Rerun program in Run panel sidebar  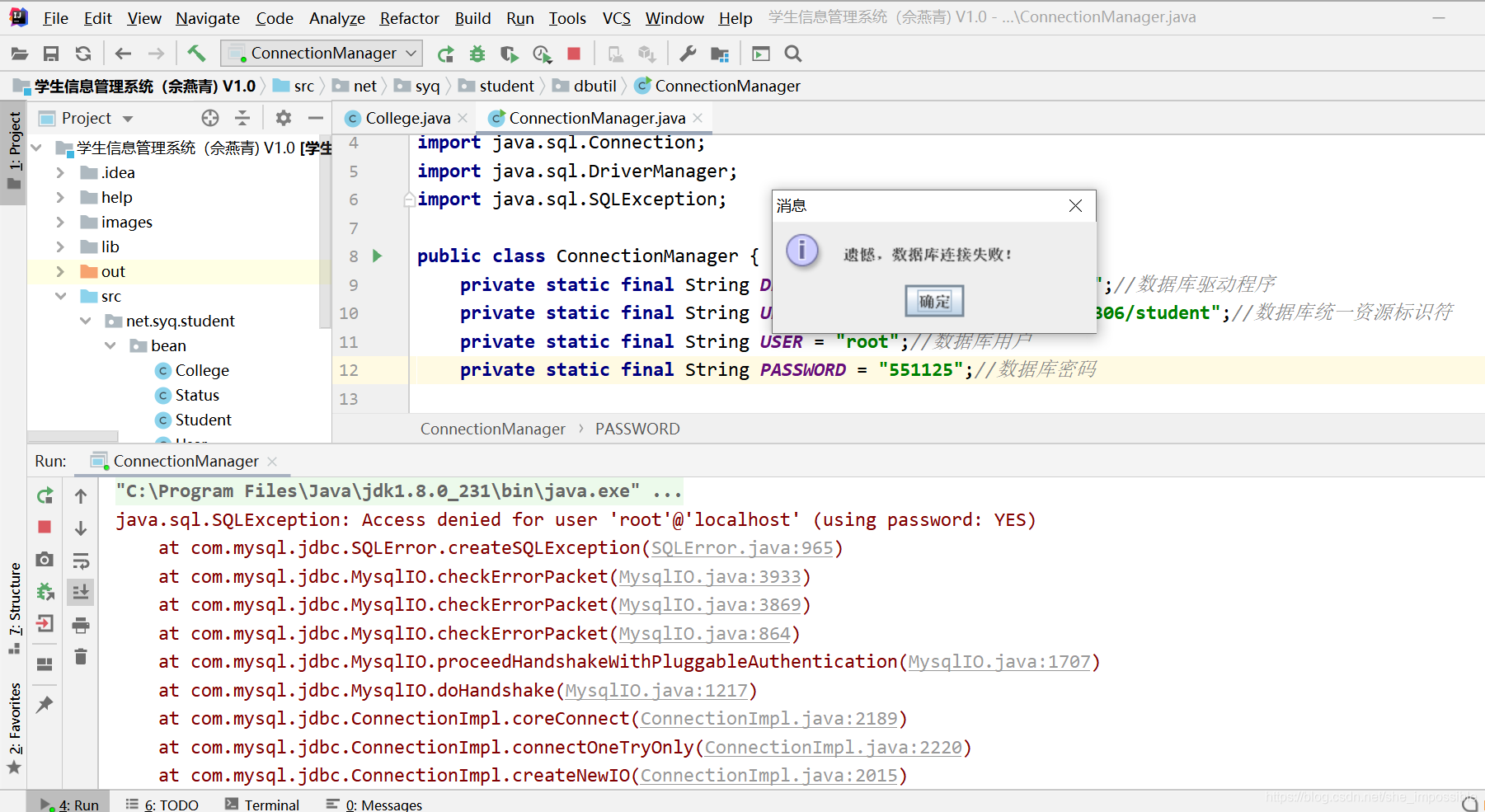45,495
